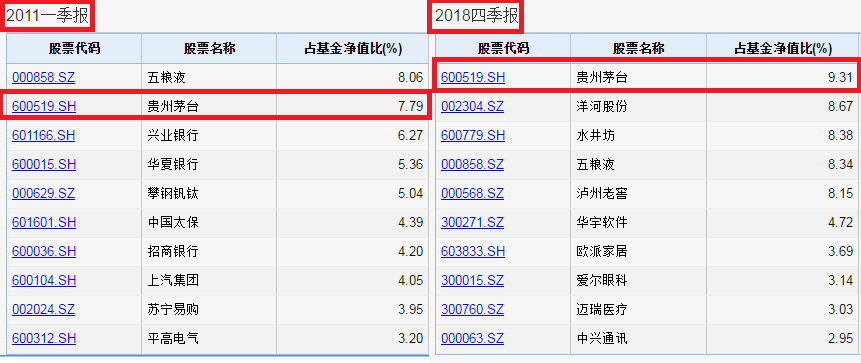This screenshot has height=363, width=861.
Task: Open 600519.SH link in the 2018 table
Action: point(473,77)
